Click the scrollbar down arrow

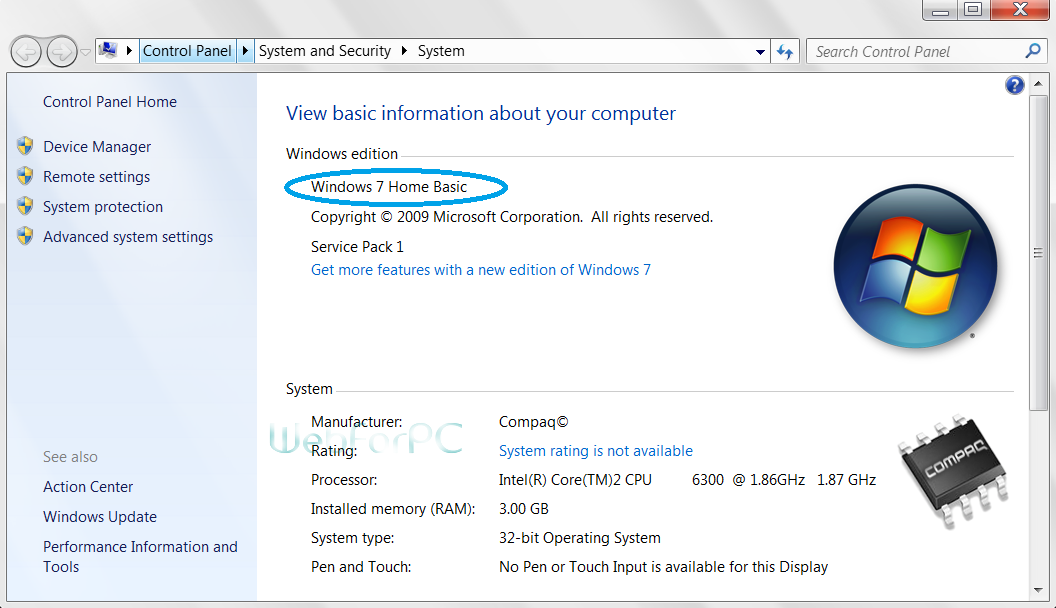[1038, 590]
